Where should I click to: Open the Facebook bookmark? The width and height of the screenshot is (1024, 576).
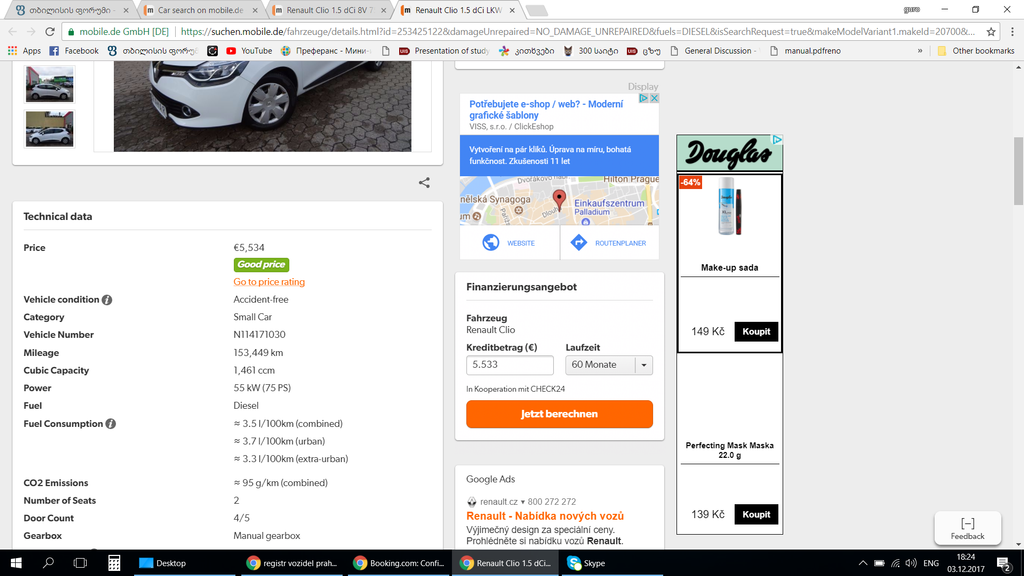pyautogui.click(x=74, y=51)
